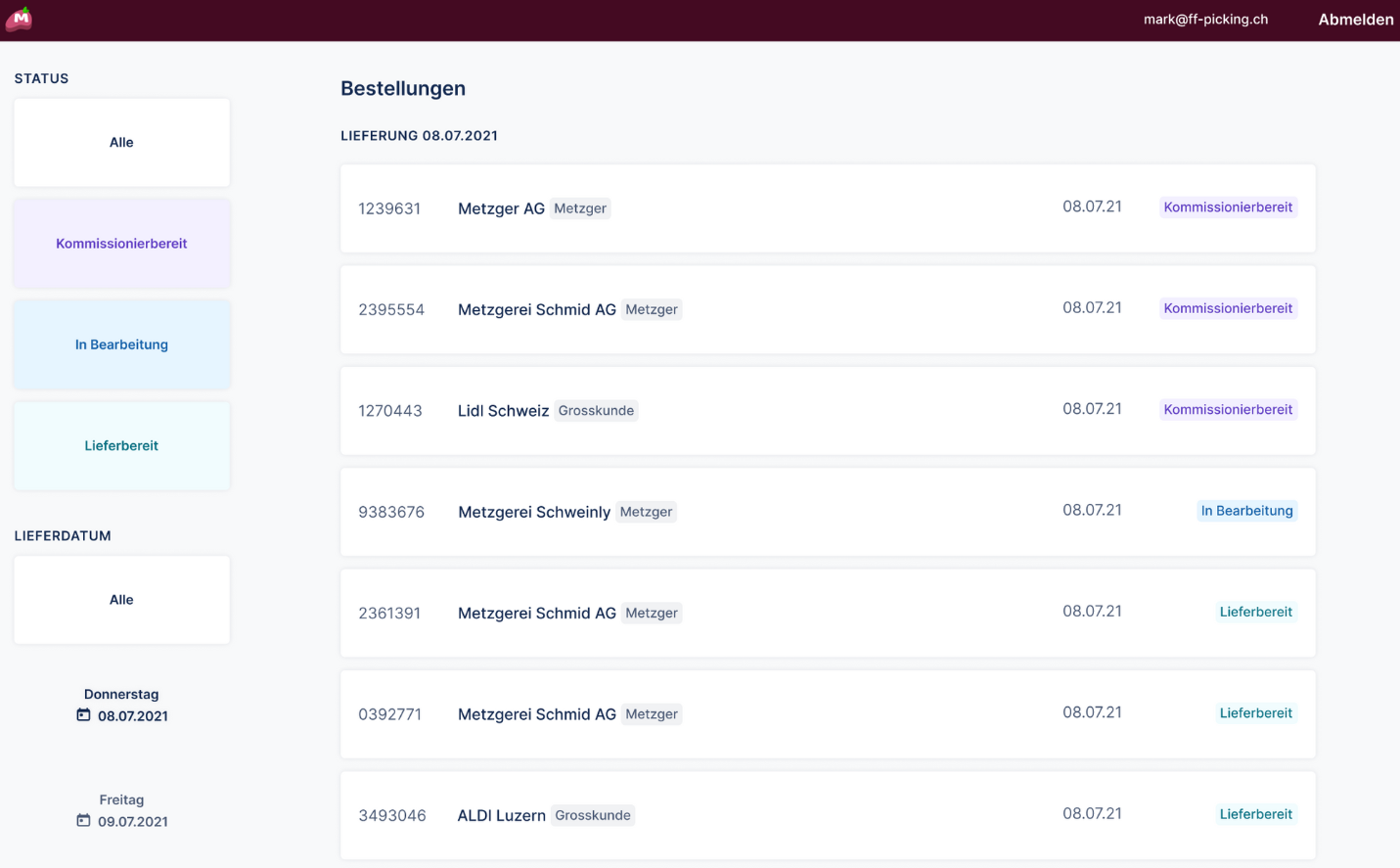Filter orders by Kommissionierbereit status
Viewport: 1400px width, 868px height.
121,244
